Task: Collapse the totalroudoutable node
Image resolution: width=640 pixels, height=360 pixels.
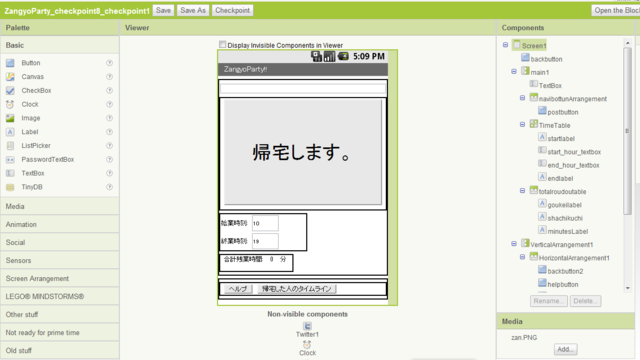Action: pyautogui.click(x=522, y=191)
